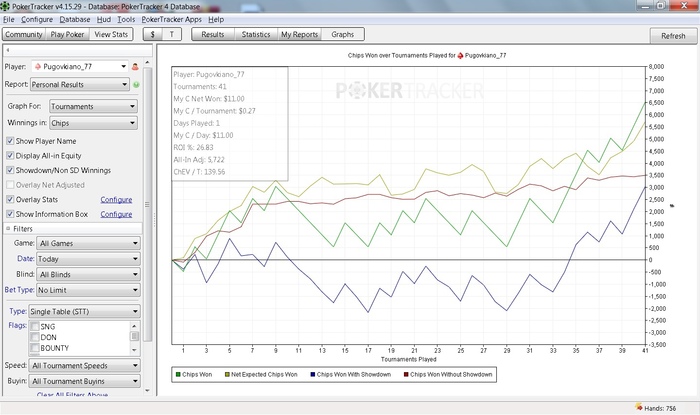The height and width of the screenshot is (415, 700).
Task: Click the Hands: 756 status text
Action: click(660, 408)
